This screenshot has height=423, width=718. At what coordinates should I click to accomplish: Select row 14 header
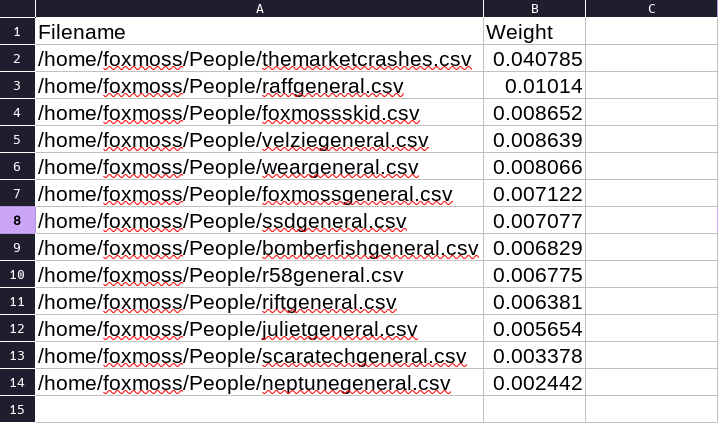tap(17, 383)
